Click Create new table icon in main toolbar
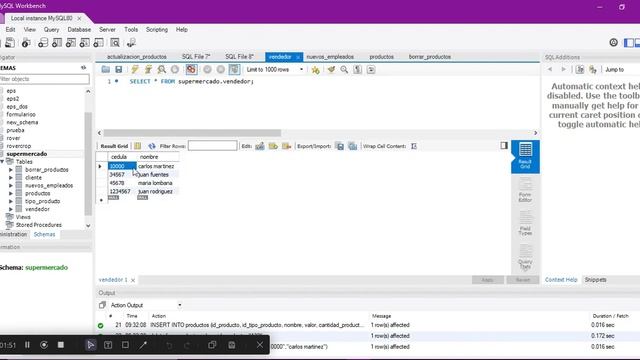This screenshot has height=360, width=640. point(57,42)
